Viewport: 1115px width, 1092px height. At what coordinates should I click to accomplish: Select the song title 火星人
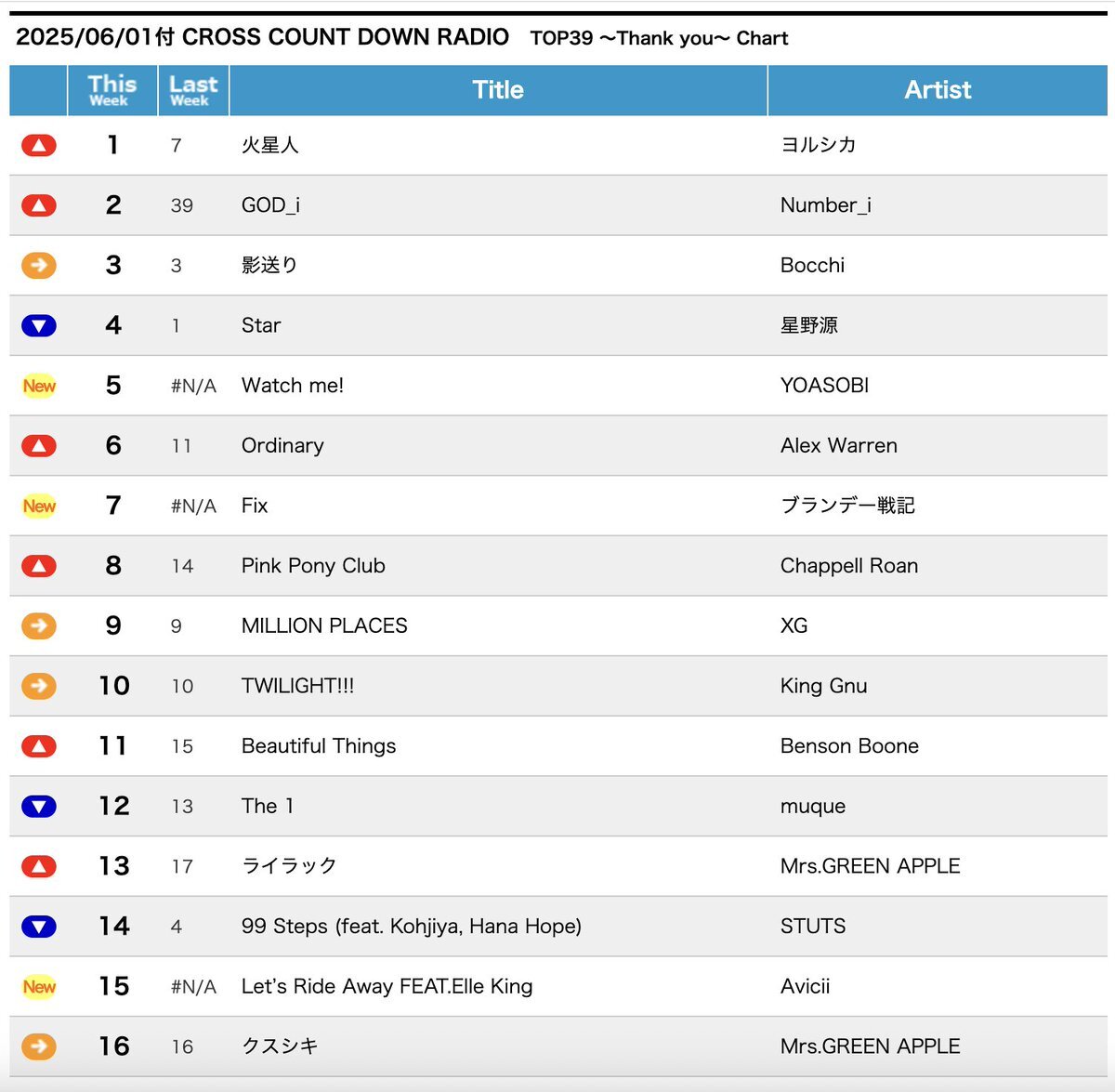[x=270, y=145]
